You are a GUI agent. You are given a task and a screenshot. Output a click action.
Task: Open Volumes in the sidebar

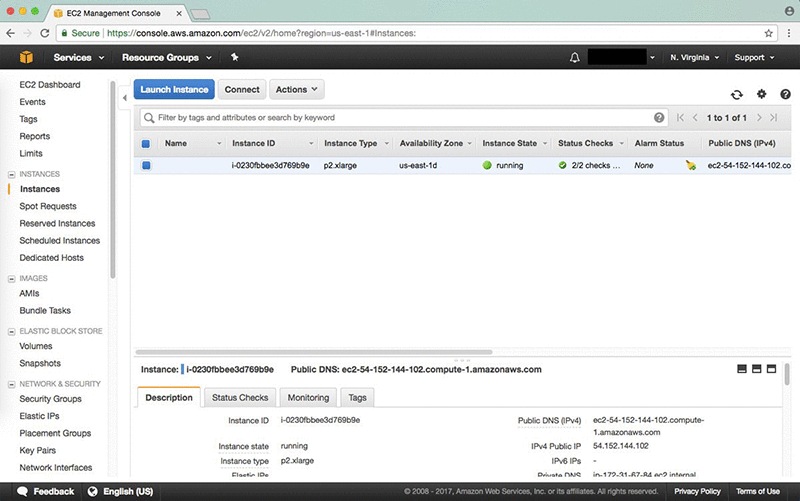pos(36,346)
